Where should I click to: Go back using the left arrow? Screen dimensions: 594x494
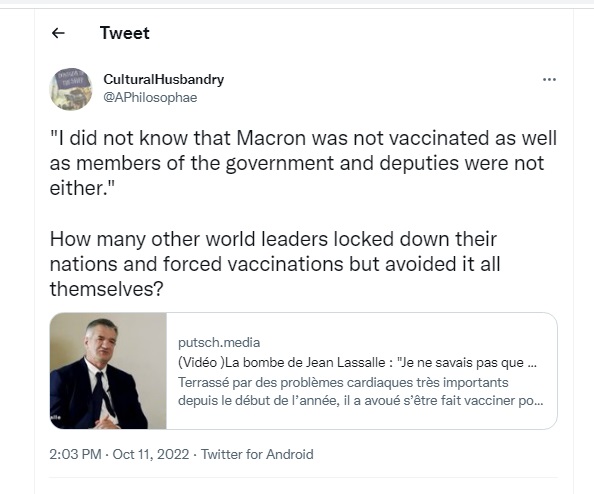tap(58, 33)
